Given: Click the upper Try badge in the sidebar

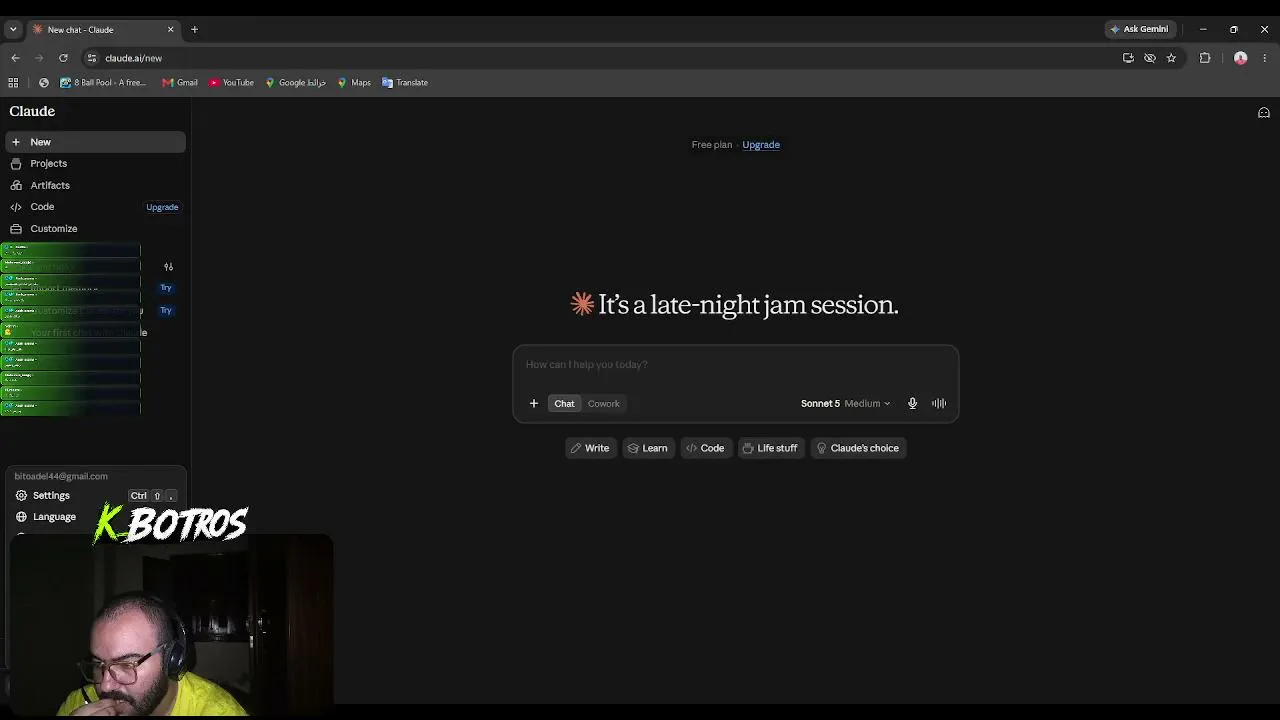Looking at the screenshot, I should click(166, 288).
